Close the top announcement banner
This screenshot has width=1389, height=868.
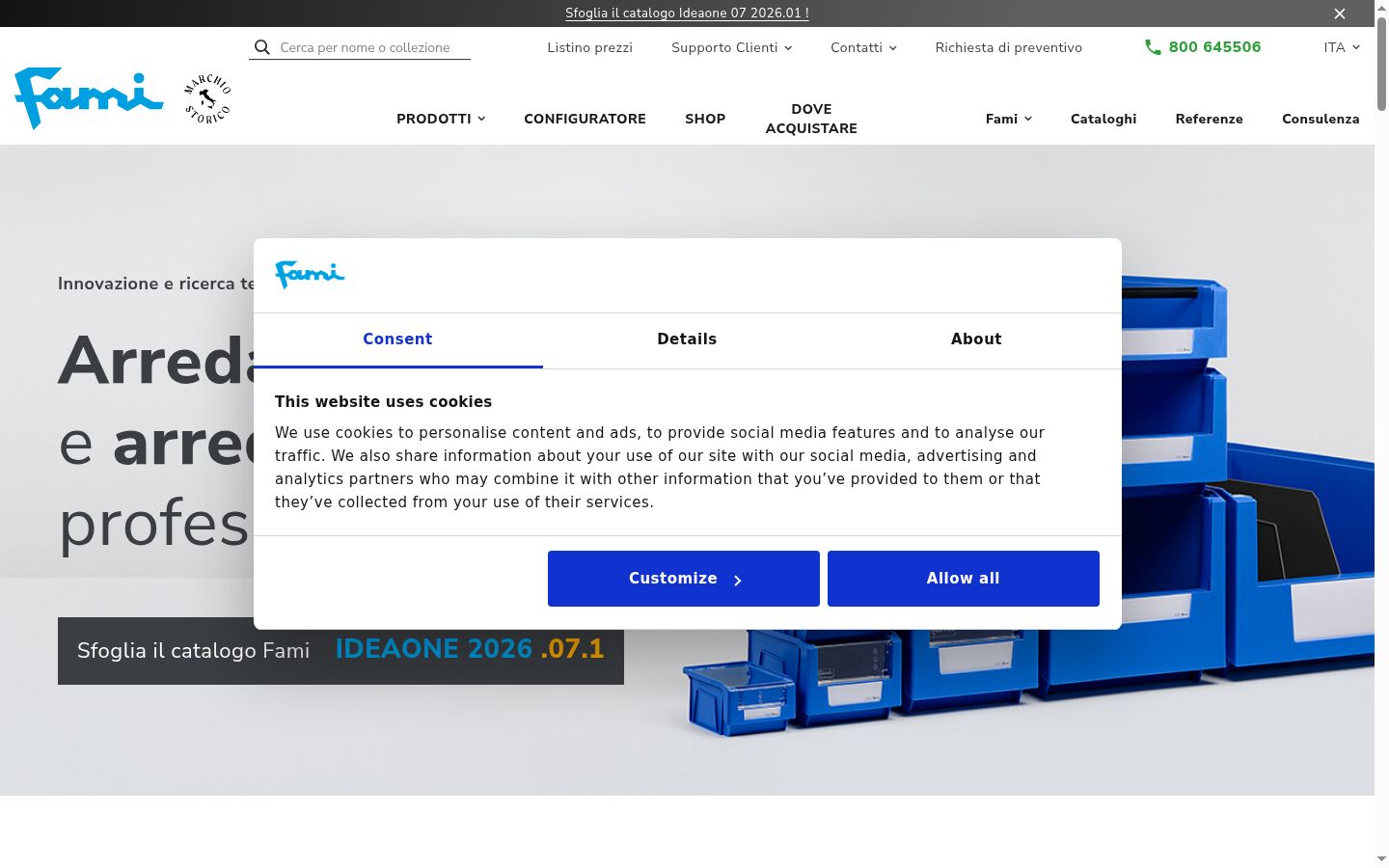pos(1340,14)
